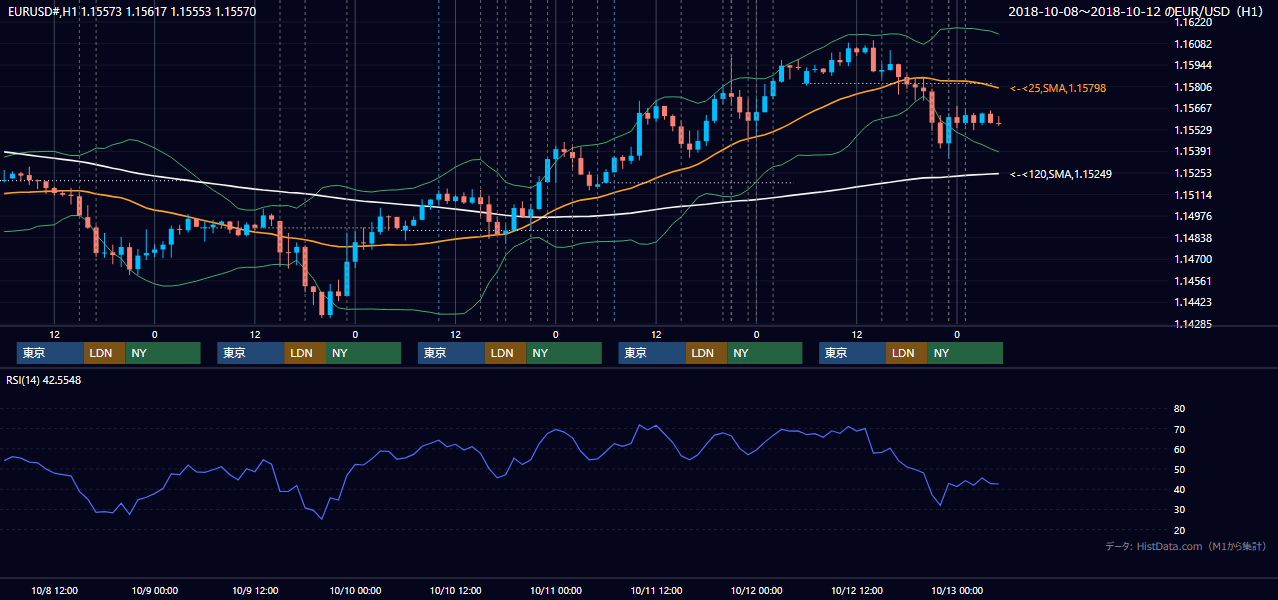1278x600 pixels.
Task: Click price axis label 1.15667
Action: pyautogui.click(x=1193, y=109)
